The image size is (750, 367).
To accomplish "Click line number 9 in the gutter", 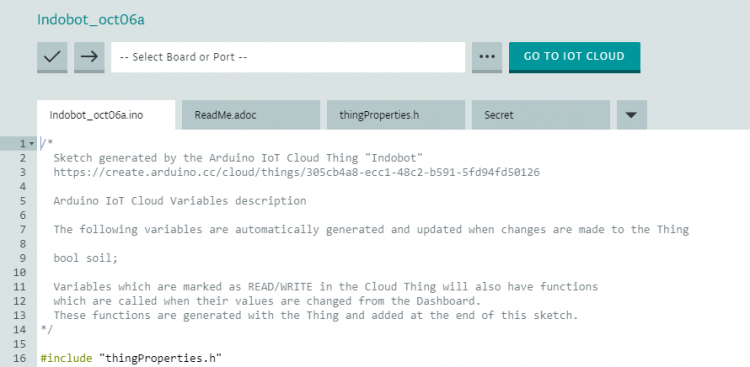I will [22, 258].
